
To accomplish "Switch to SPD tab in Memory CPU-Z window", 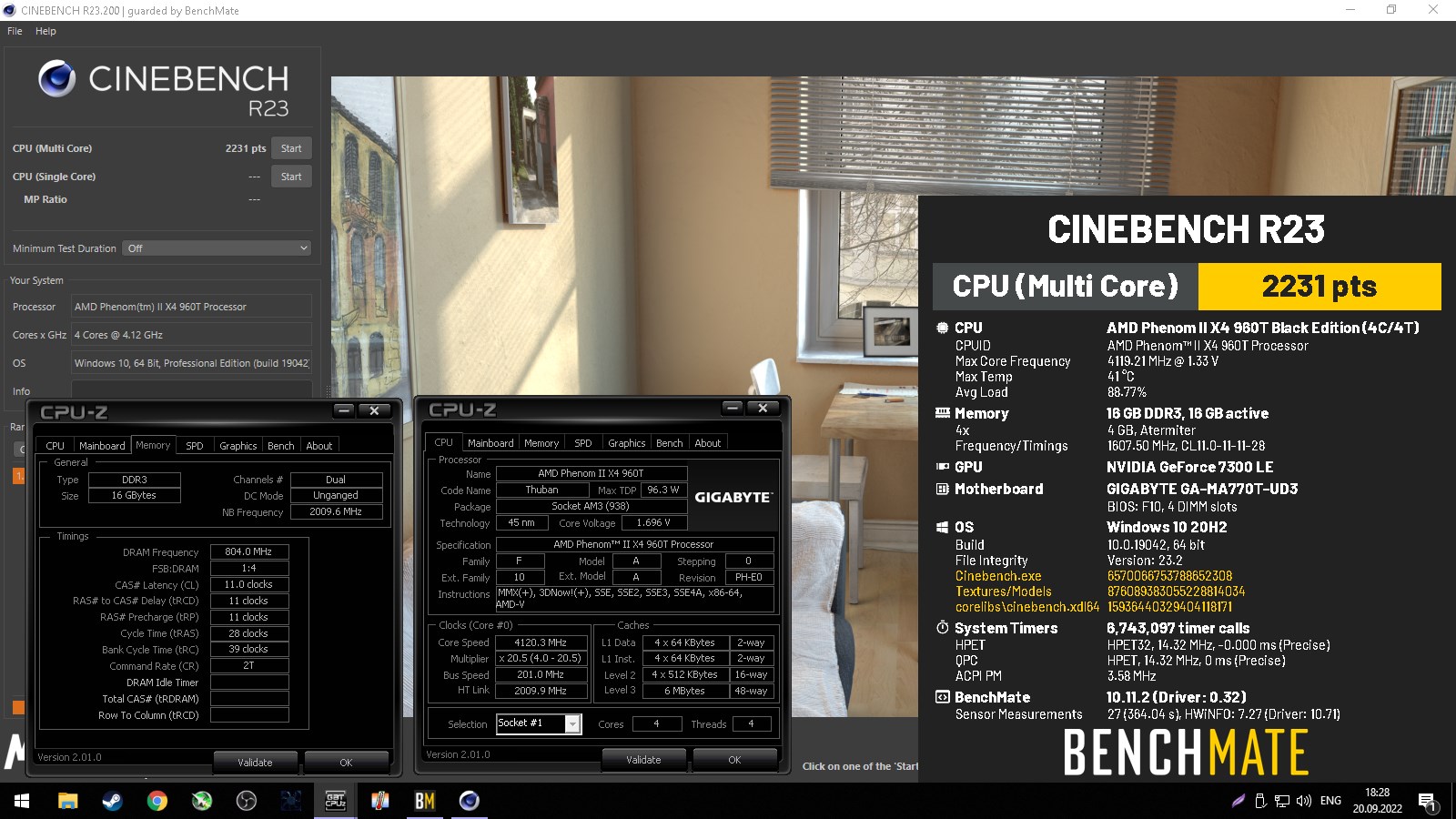I will click(195, 445).
